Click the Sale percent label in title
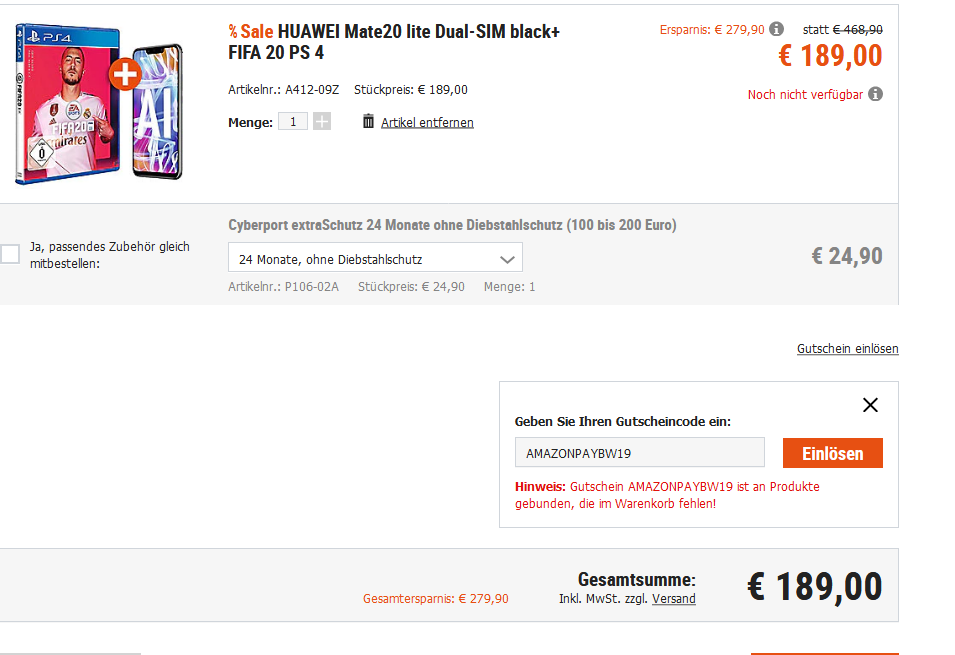 coord(251,31)
